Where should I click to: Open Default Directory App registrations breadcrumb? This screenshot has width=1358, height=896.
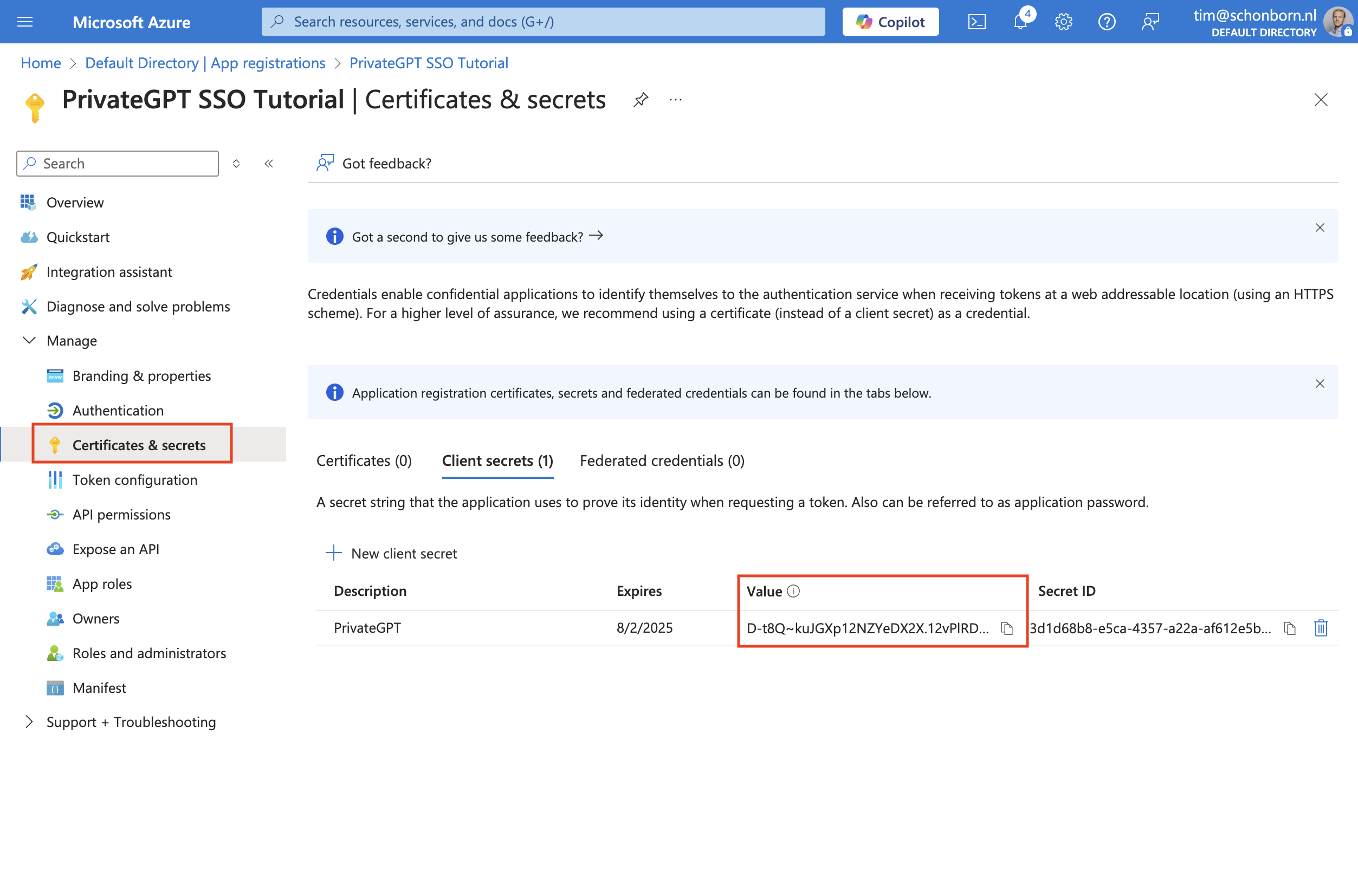point(205,63)
